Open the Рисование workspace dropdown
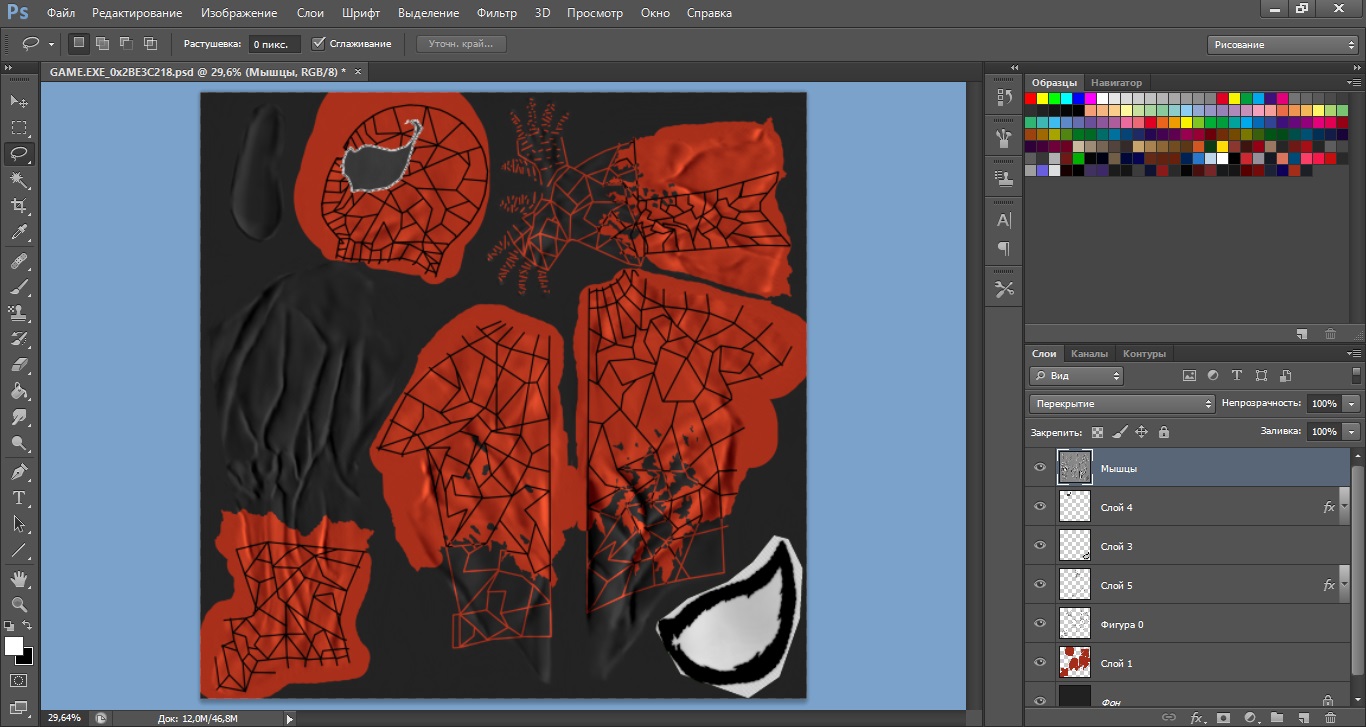This screenshot has height=727, width=1366. 1283,45
